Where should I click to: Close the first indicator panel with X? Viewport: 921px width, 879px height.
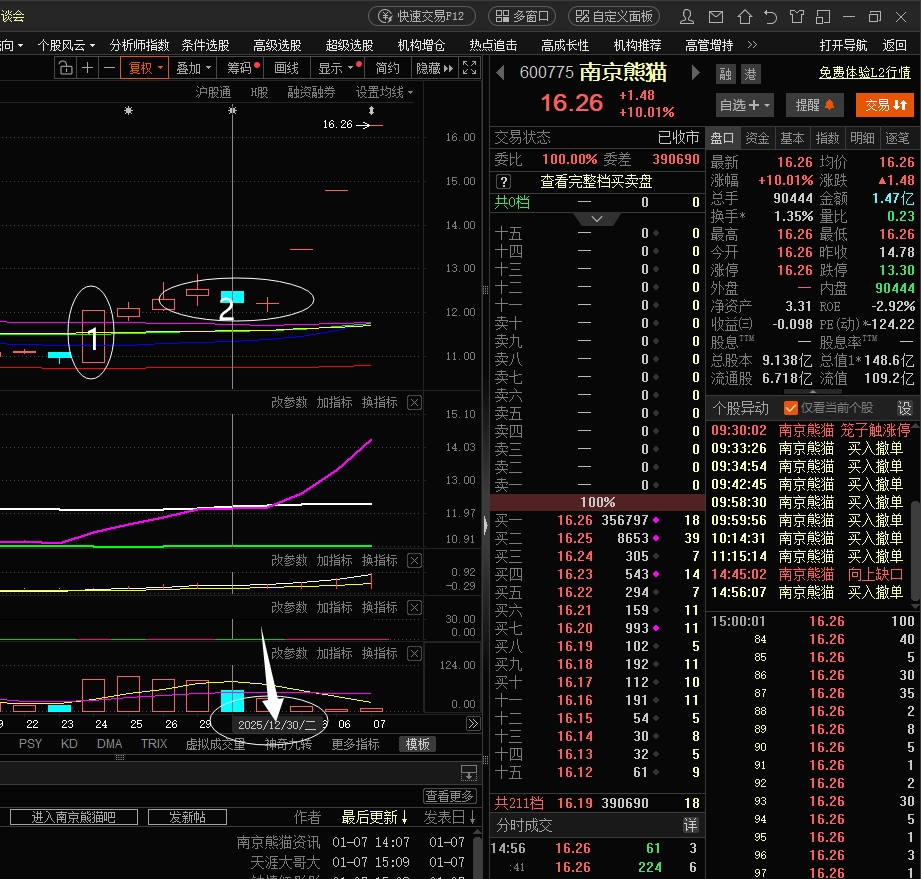415,403
